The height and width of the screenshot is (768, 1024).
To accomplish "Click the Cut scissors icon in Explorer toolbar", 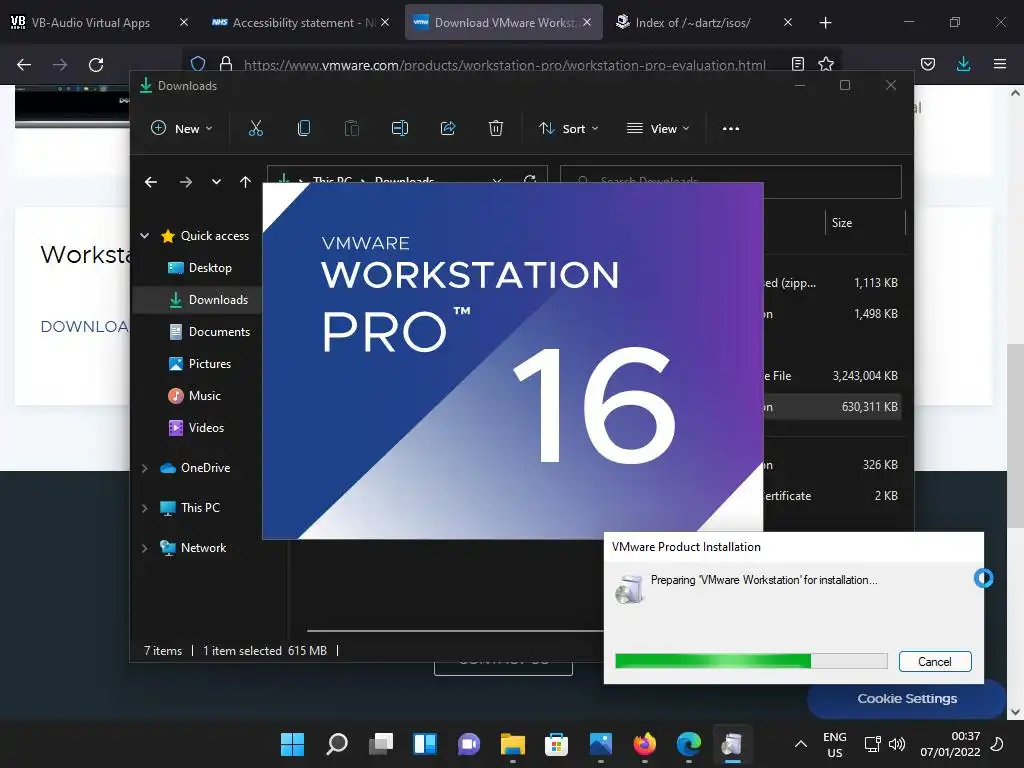I will point(255,129).
